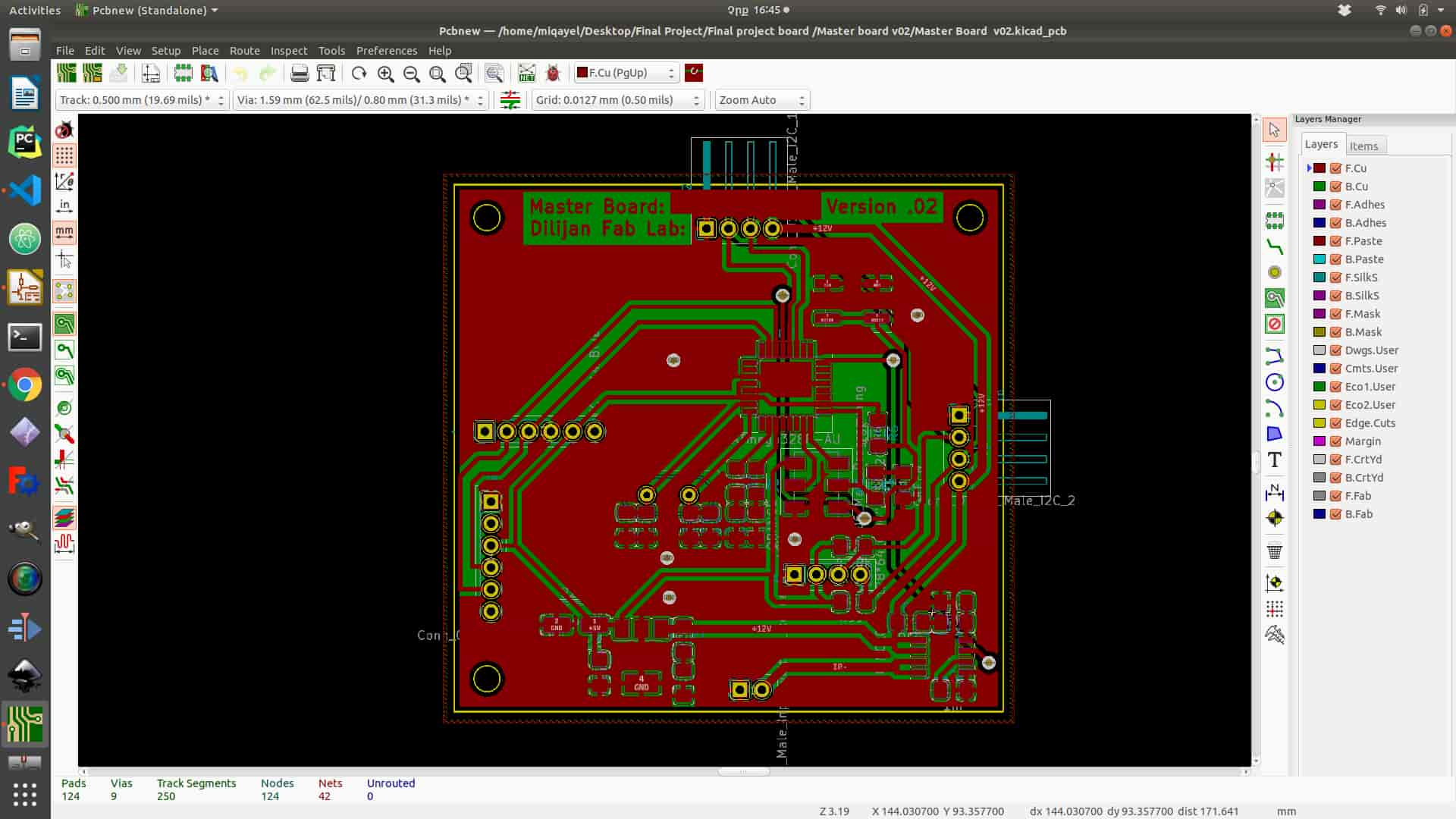Open the Track width dropdown
This screenshot has height=819, width=1456.
pos(142,100)
